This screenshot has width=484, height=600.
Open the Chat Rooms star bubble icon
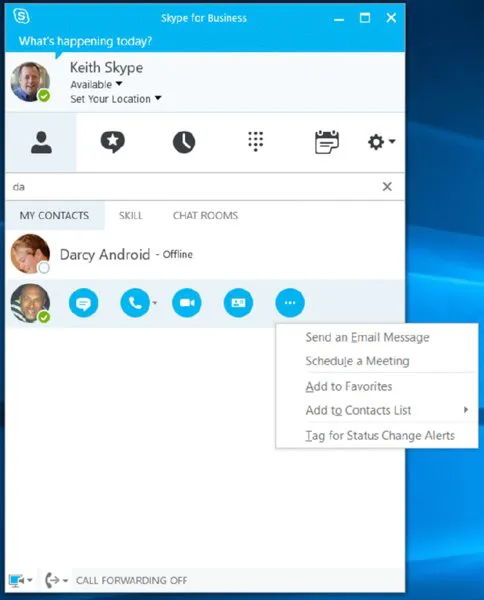click(x=112, y=142)
